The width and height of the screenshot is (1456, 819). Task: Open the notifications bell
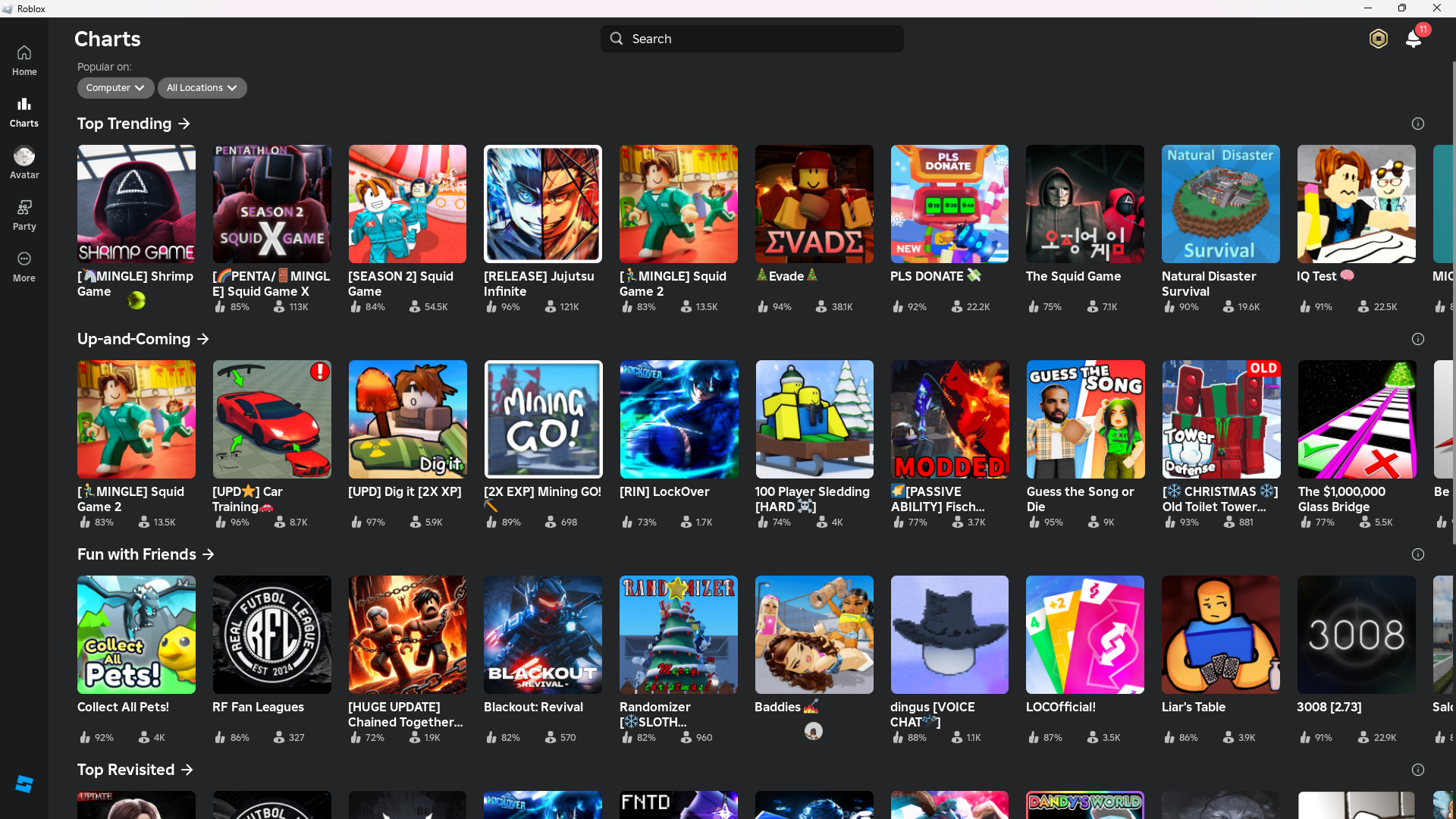[x=1413, y=39]
